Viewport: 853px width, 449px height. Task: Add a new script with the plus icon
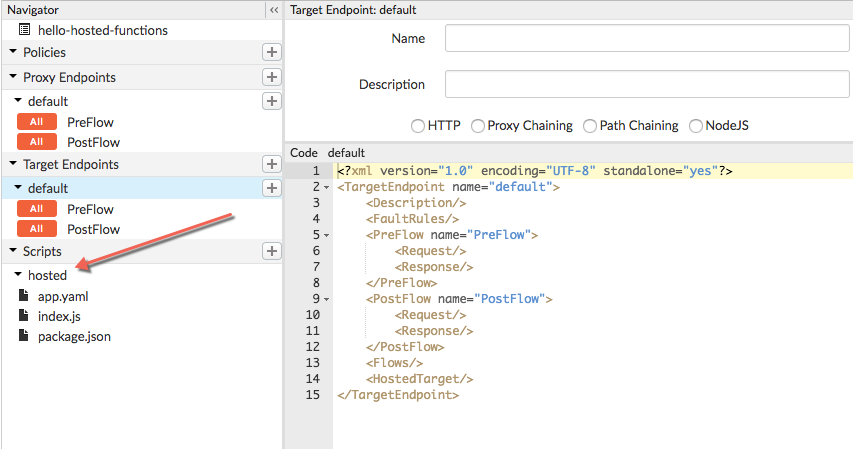(x=271, y=251)
